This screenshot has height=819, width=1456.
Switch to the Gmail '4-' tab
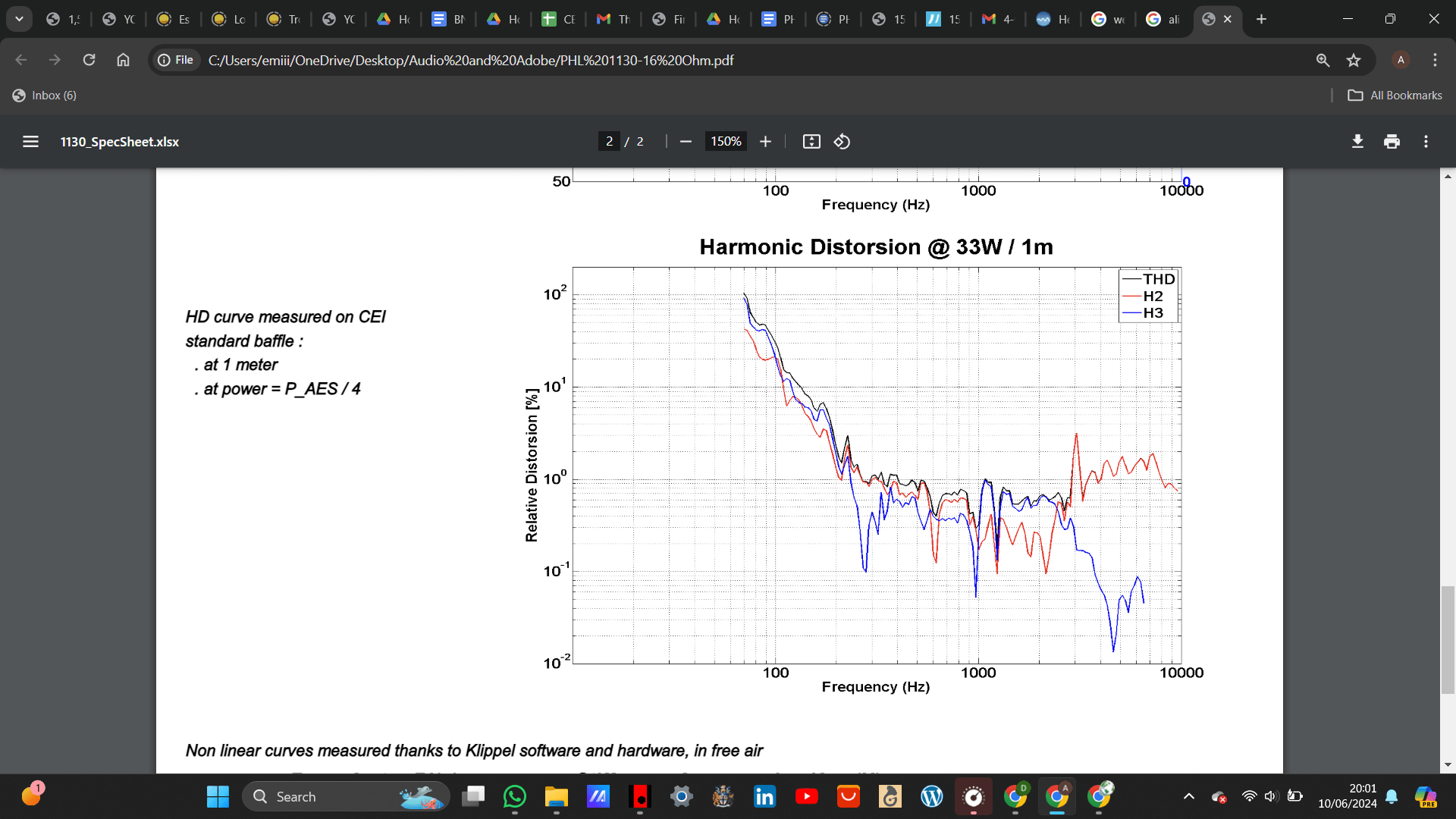pos(999,19)
